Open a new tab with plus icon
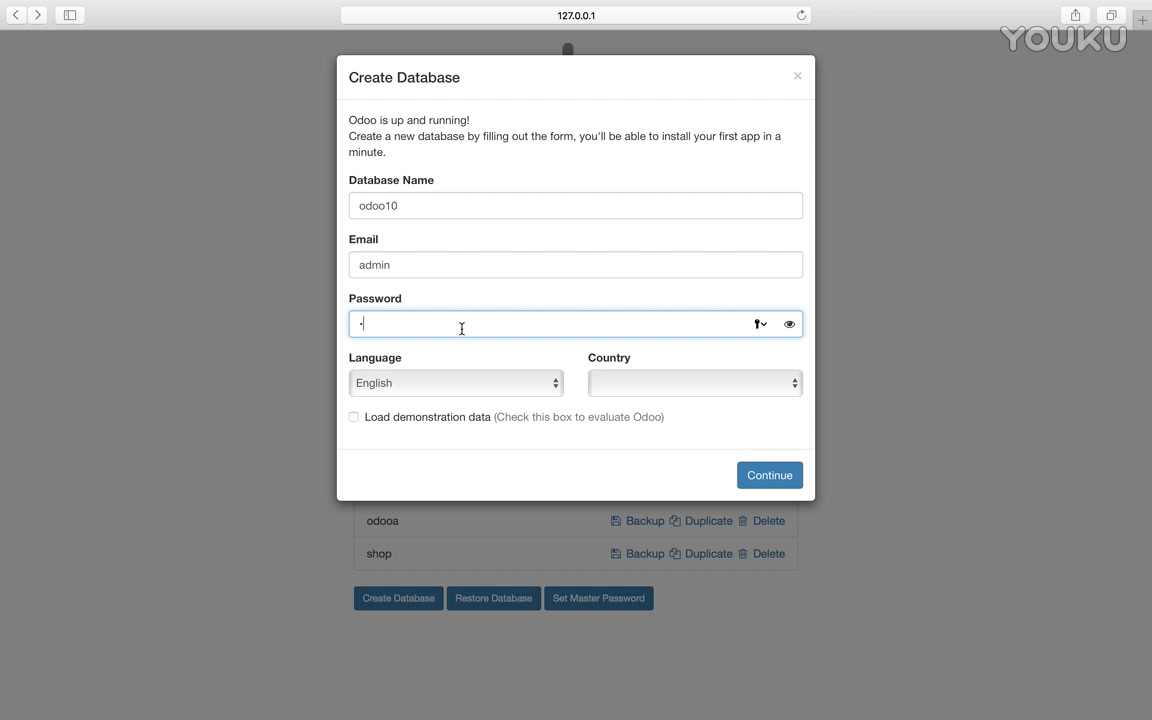Viewport: 1152px width, 720px height. pos(1142,20)
